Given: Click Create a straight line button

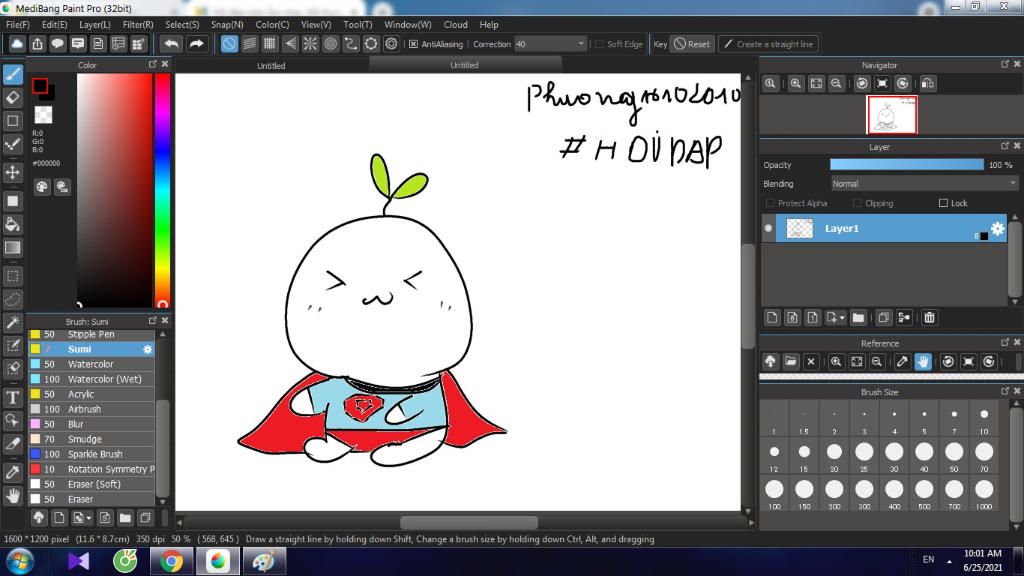Looking at the screenshot, I should click(769, 44).
